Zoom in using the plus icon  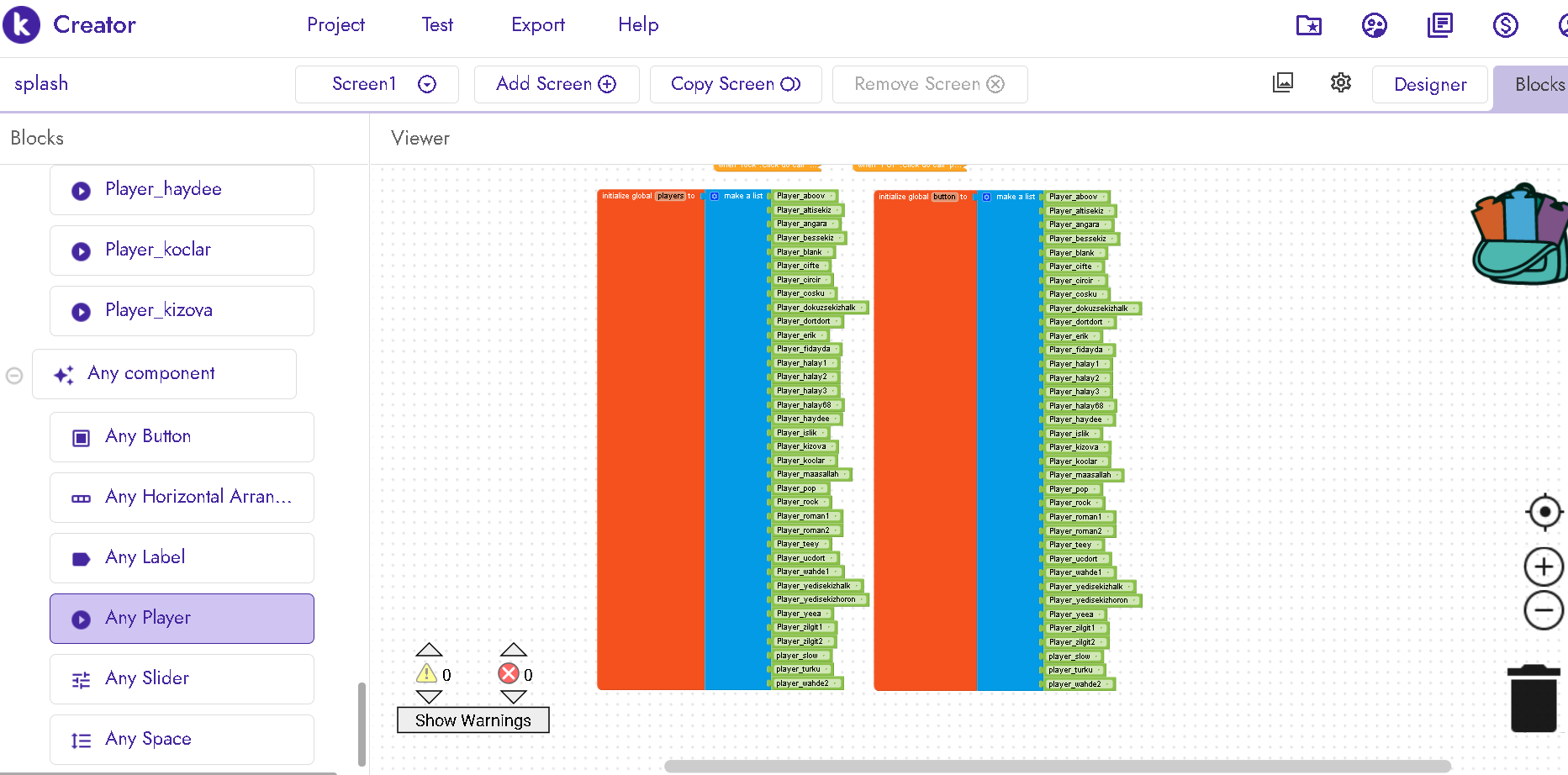pyautogui.click(x=1544, y=567)
